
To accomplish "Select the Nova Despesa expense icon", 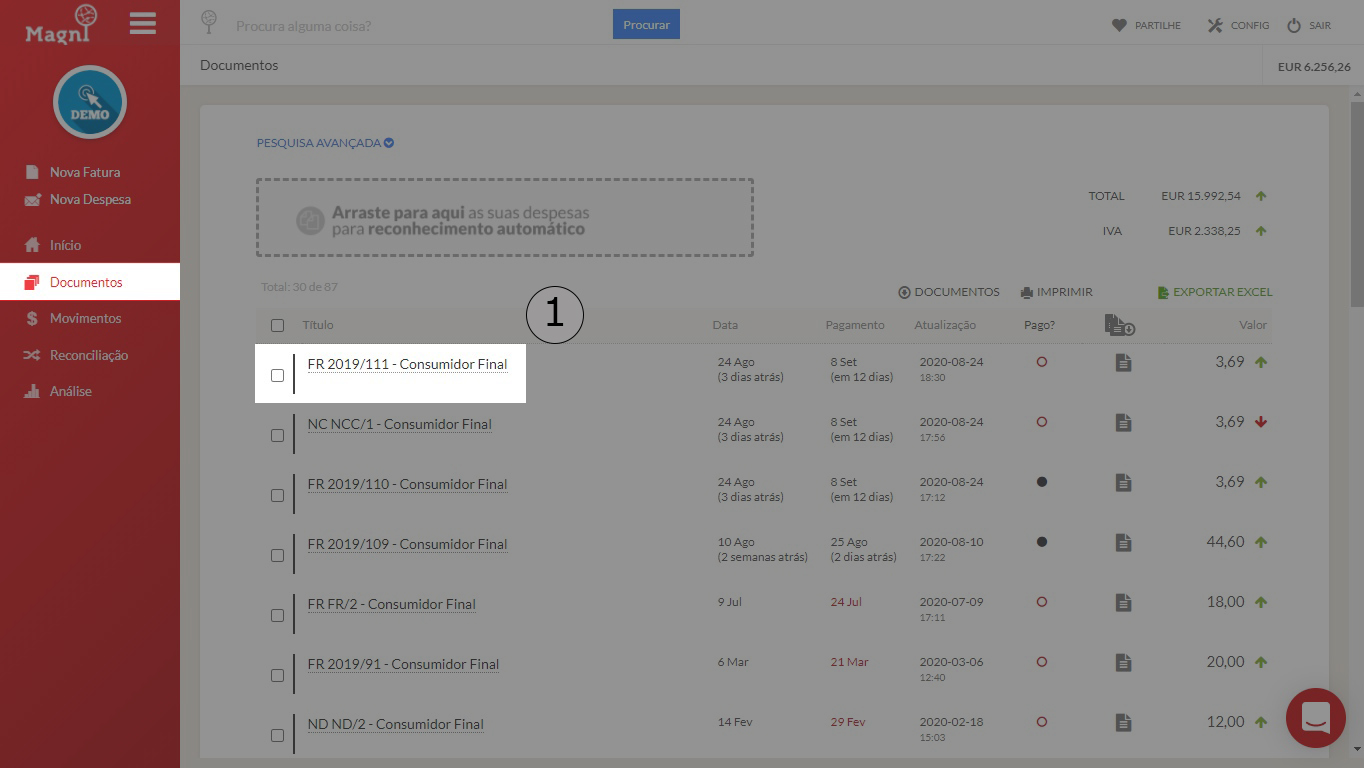I will 32,199.
